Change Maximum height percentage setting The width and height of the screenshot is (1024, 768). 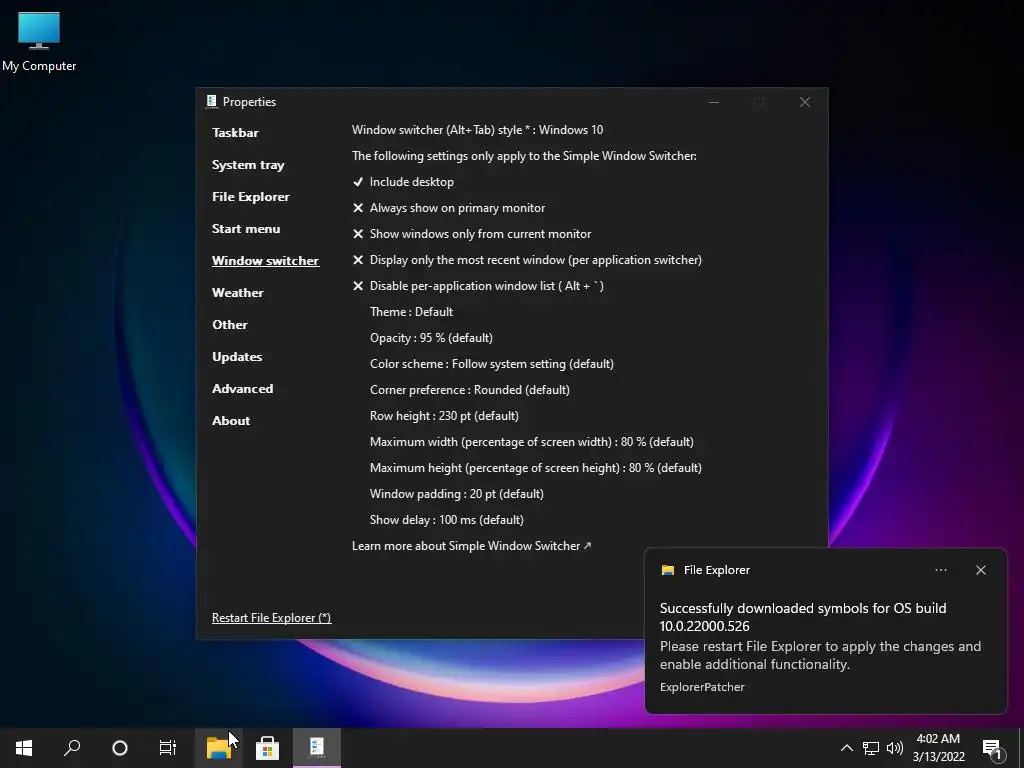(x=536, y=468)
